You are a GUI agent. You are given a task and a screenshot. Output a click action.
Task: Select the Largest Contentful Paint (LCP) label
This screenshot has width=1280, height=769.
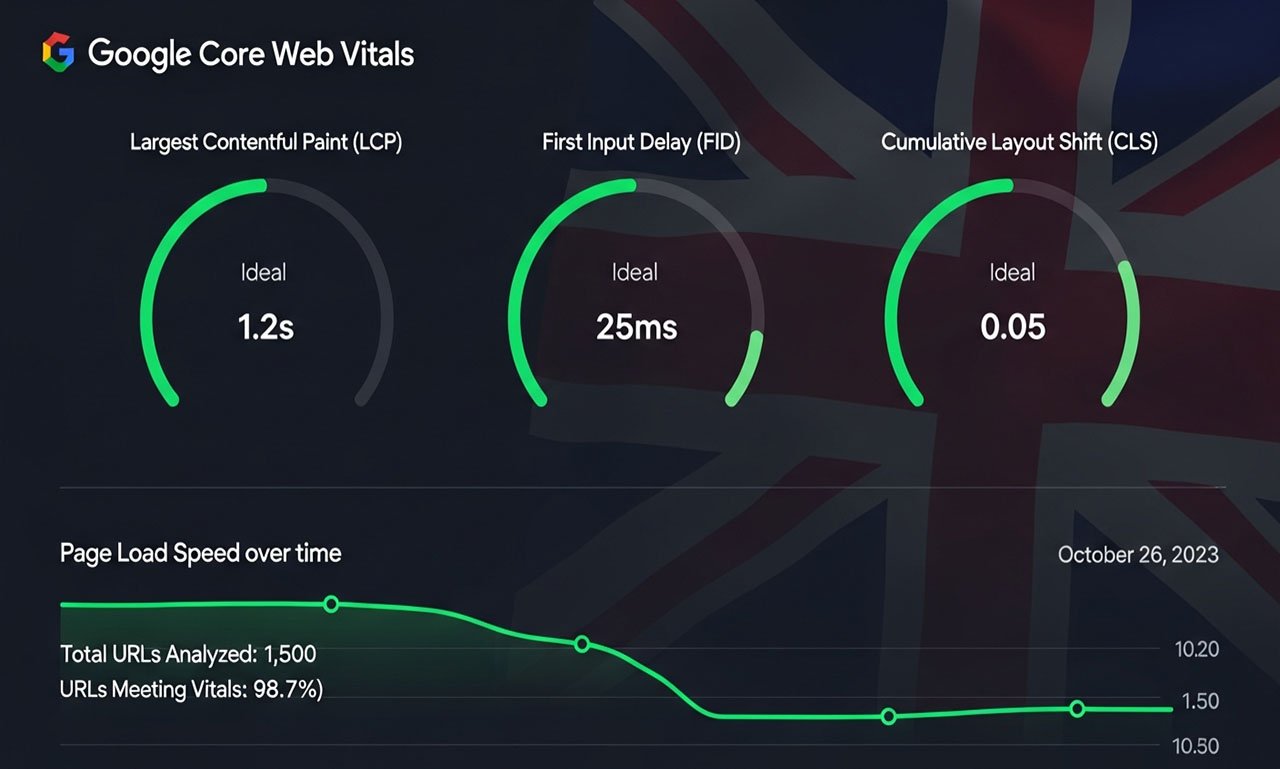(266, 142)
